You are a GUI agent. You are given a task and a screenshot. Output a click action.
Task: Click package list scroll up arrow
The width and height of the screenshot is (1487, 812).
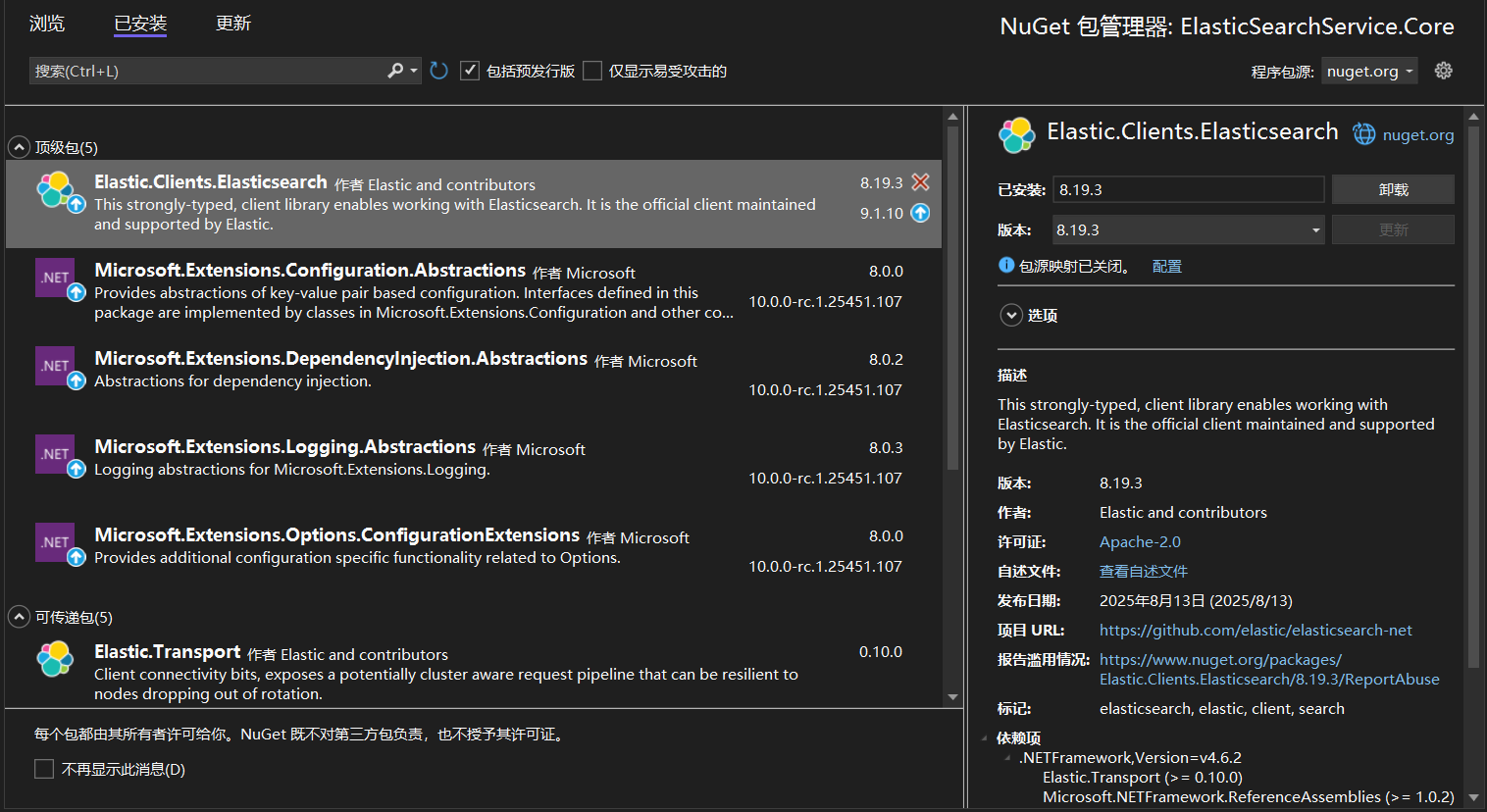(x=952, y=116)
